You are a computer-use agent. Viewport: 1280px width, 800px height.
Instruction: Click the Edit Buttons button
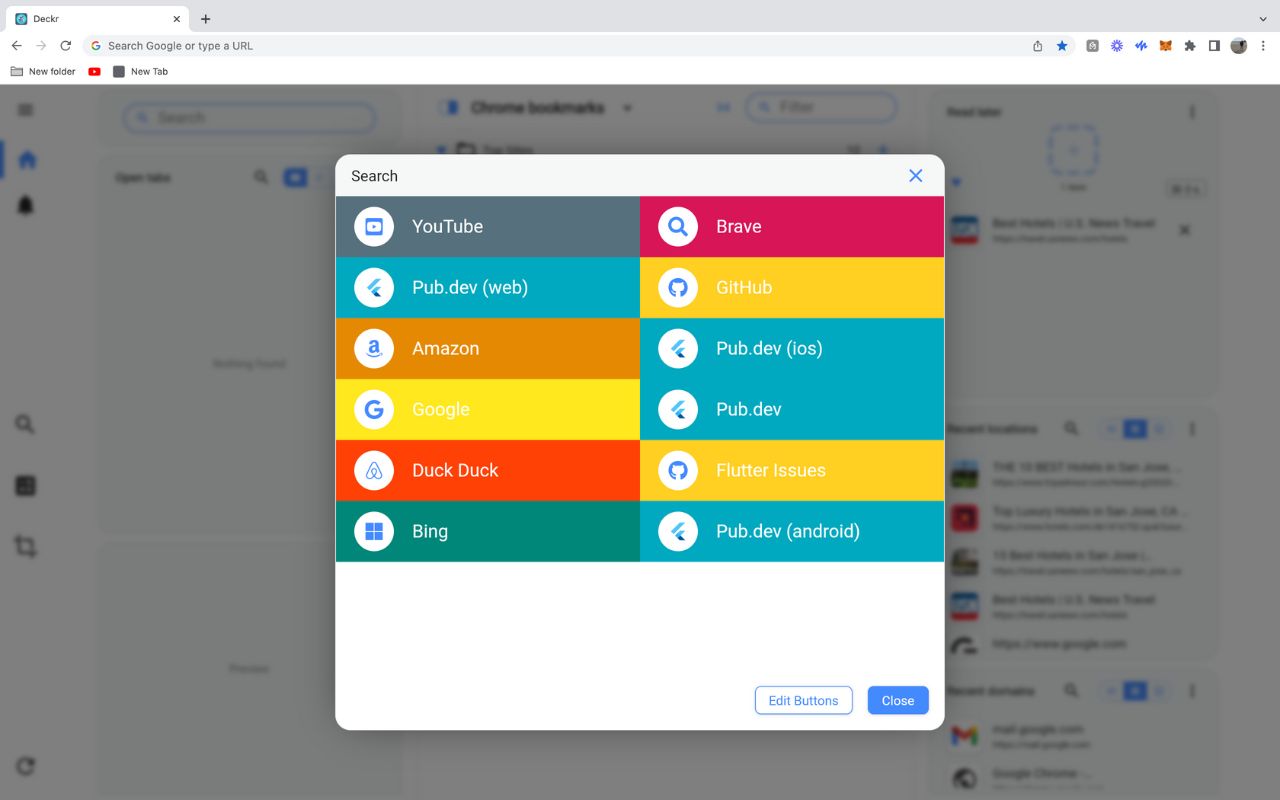tap(803, 701)
